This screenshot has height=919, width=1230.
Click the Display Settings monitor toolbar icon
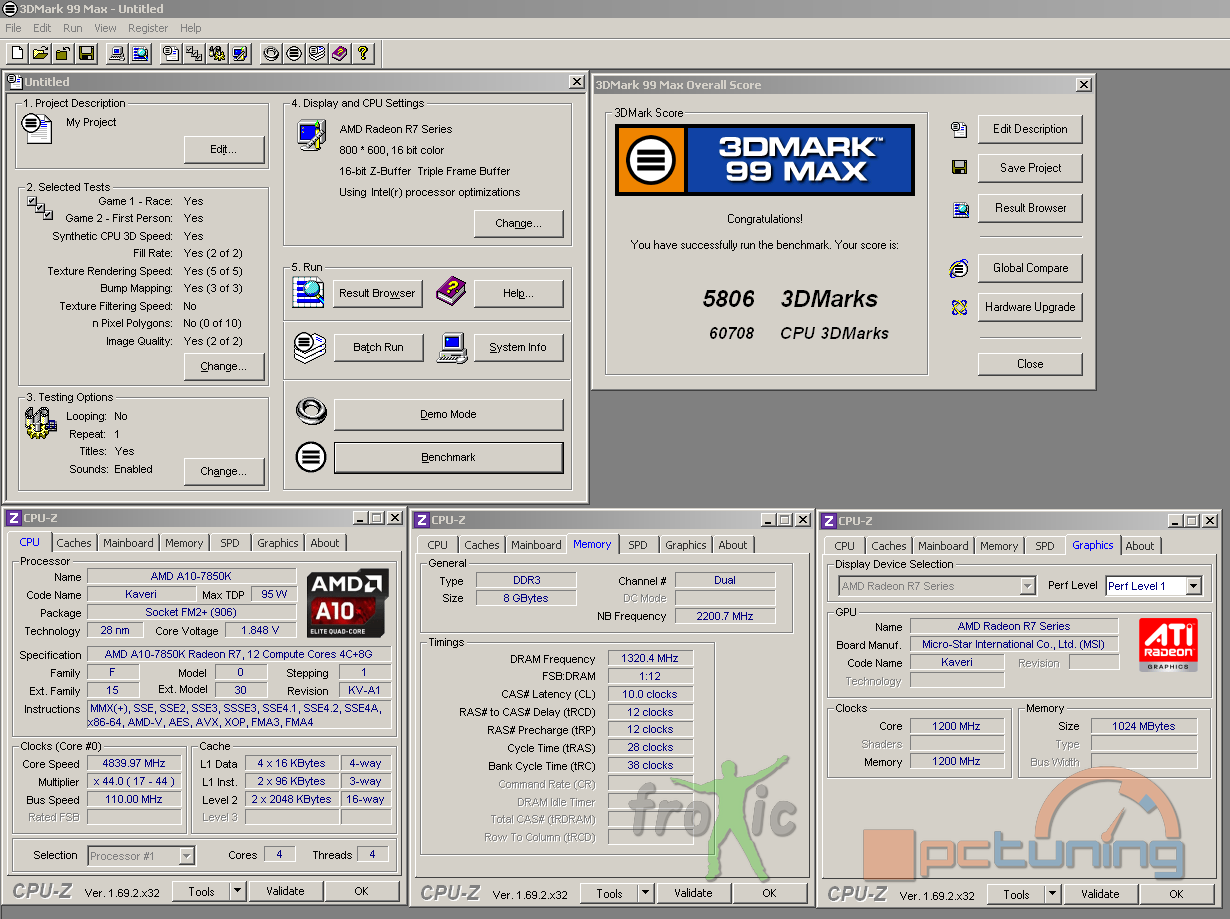click(240, 53)
